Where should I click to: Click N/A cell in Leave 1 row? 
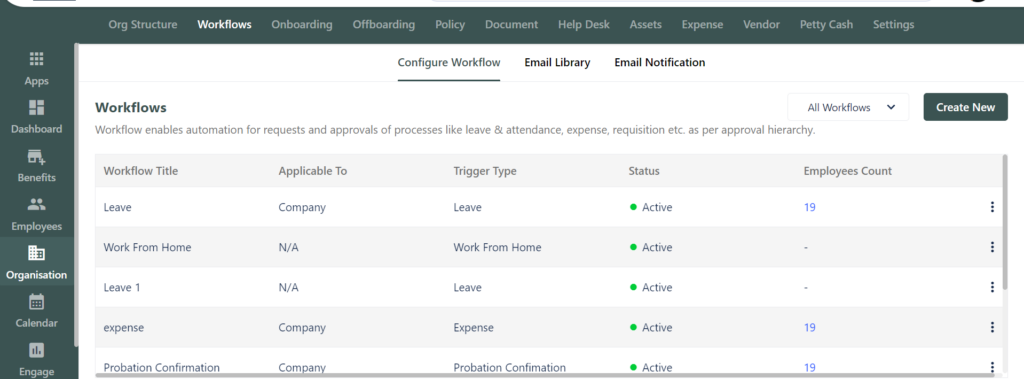289,288
